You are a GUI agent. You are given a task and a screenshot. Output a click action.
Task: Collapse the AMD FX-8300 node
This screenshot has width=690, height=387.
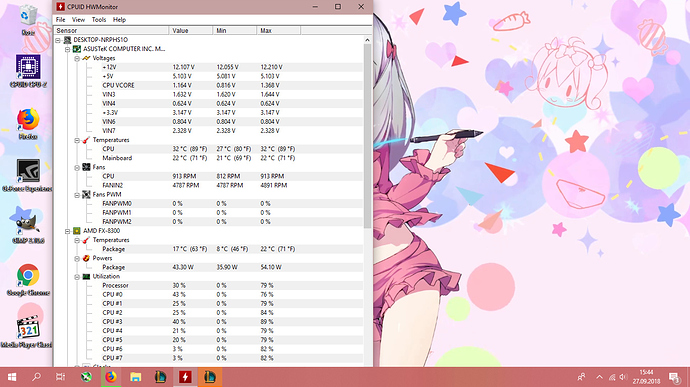(67, 231)
